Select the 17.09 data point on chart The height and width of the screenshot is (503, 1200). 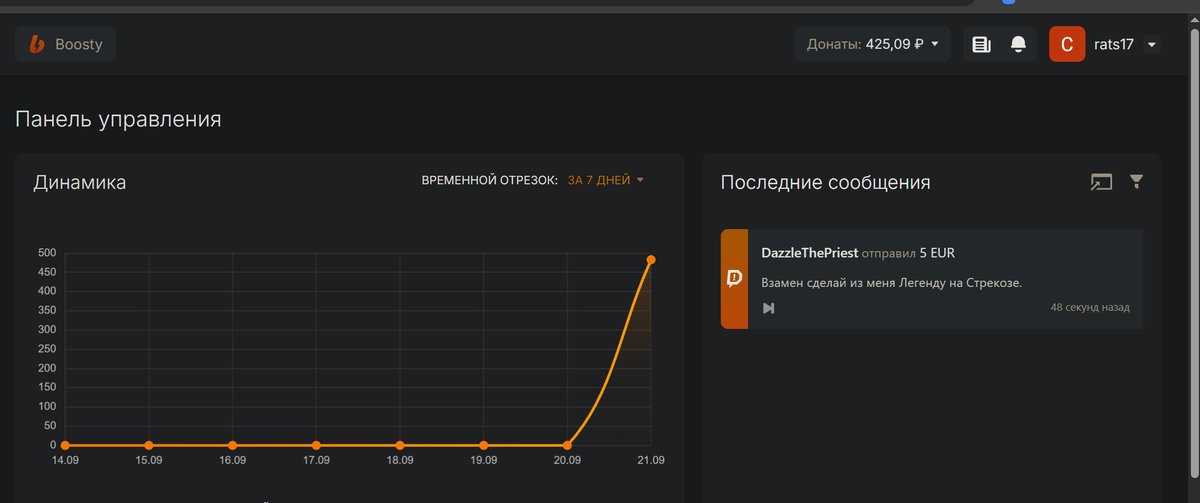click(316, 445)
